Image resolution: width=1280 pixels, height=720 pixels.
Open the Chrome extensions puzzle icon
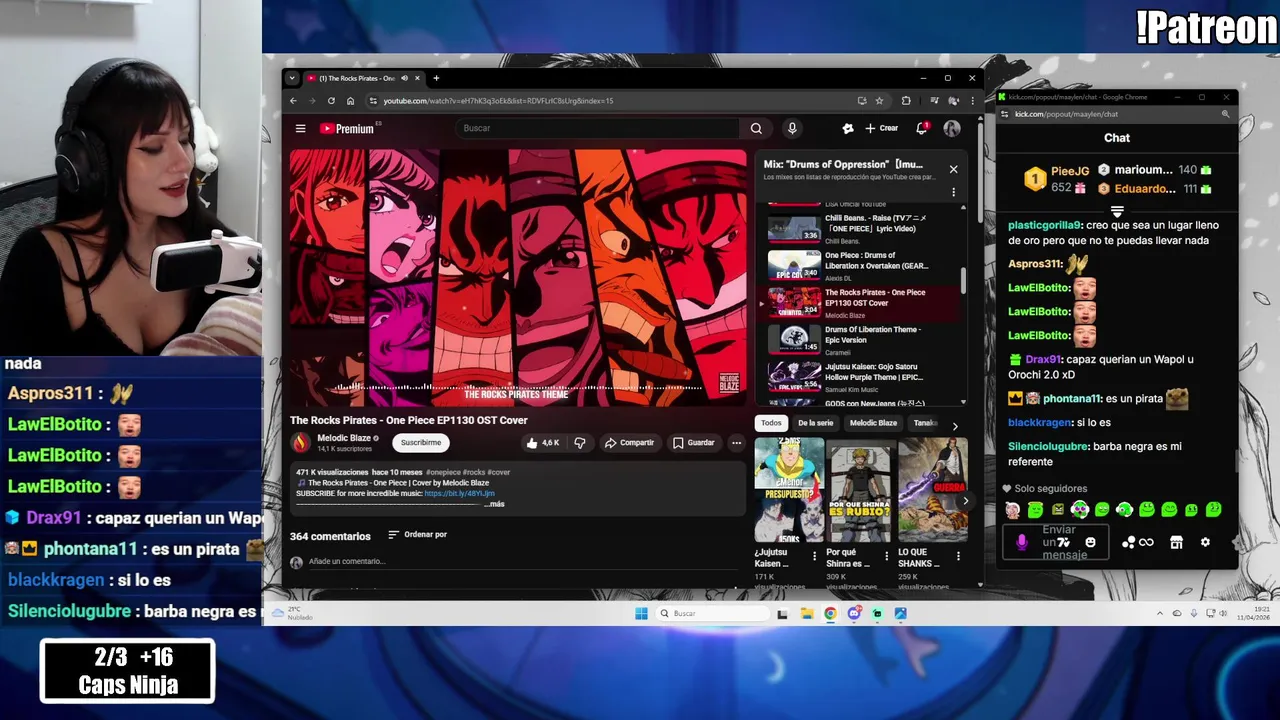point(906,101)
